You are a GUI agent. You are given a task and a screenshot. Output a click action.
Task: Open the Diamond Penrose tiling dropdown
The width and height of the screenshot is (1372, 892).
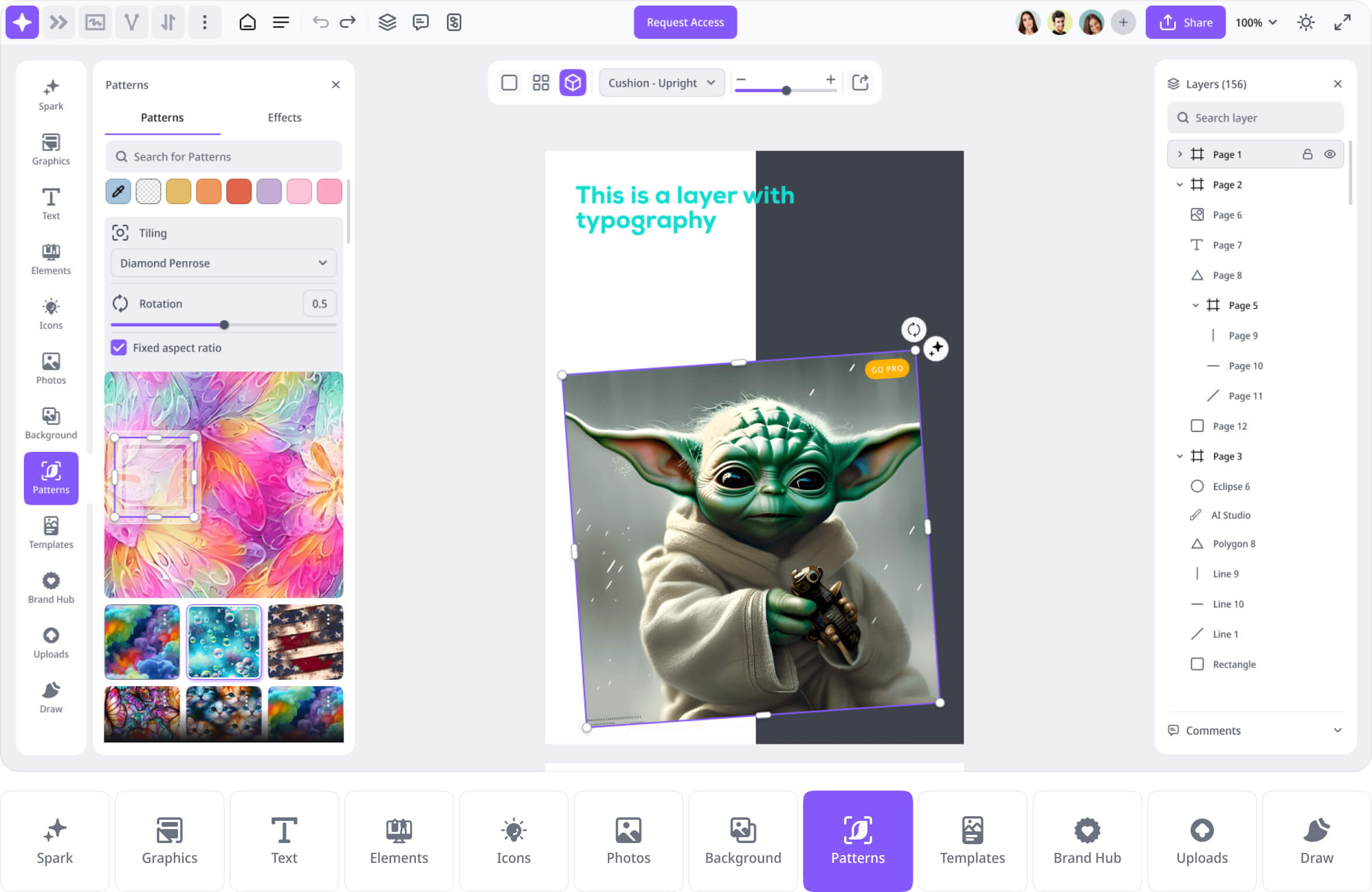click(223, 263)
